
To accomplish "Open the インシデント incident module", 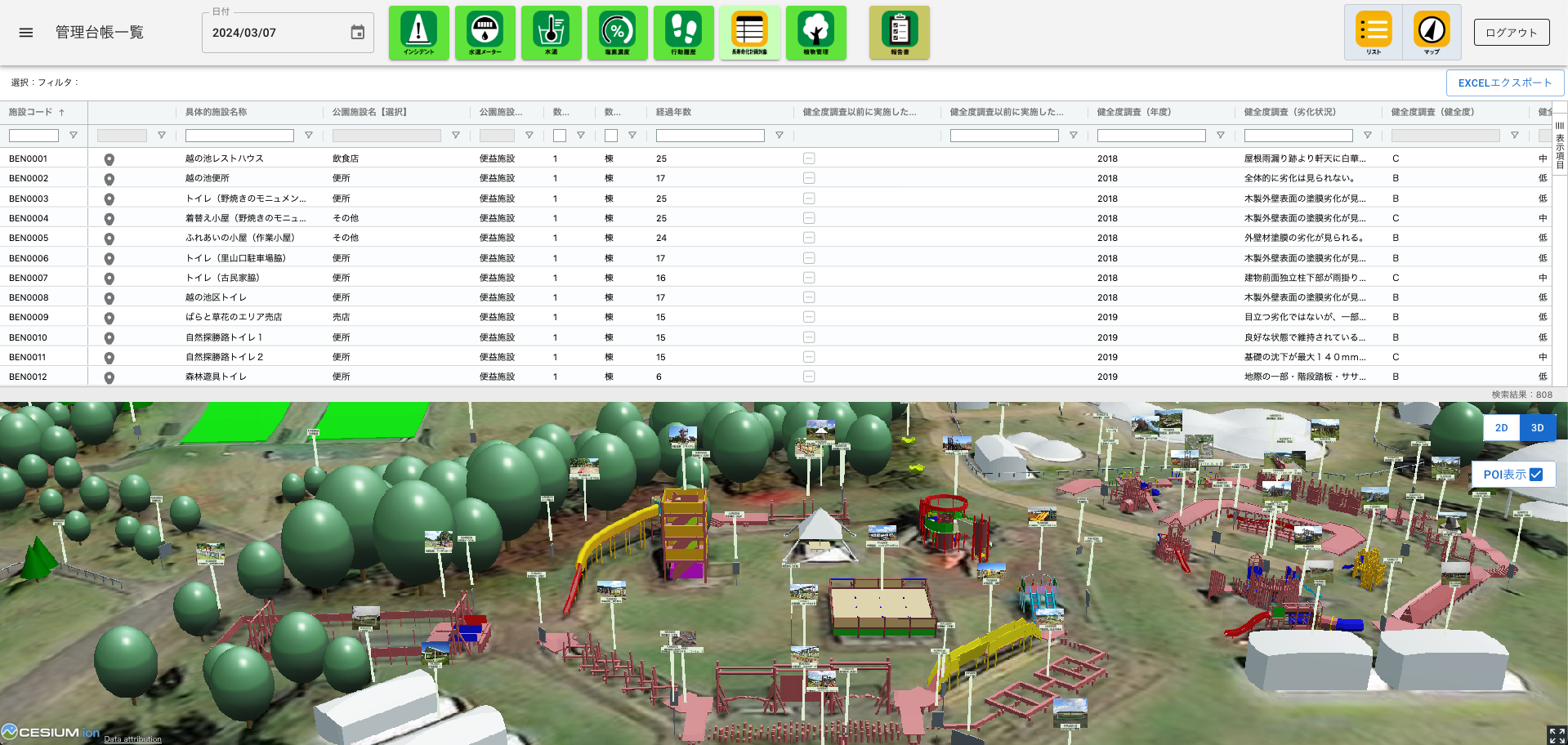I will click(x=418, y=33).
